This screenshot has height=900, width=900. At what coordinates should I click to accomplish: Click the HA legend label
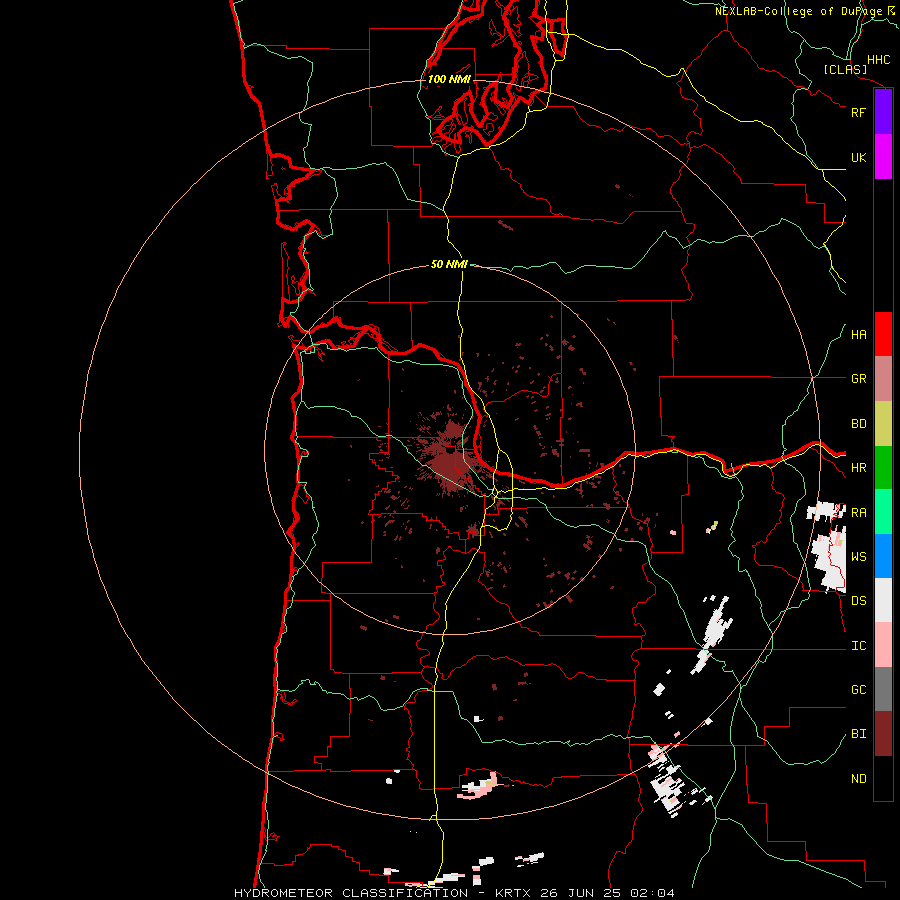point(858,335)
